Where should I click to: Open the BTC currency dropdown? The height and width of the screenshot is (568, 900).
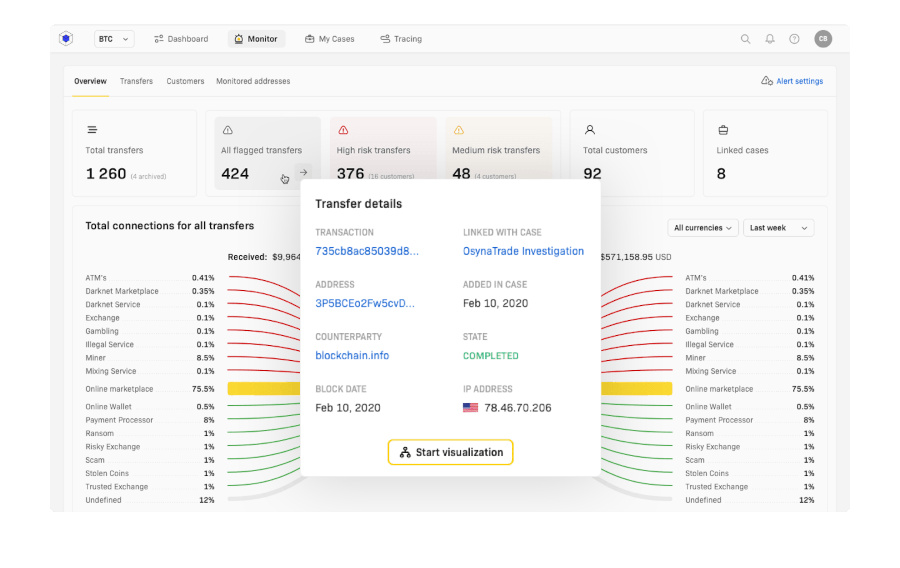(114, 39)
